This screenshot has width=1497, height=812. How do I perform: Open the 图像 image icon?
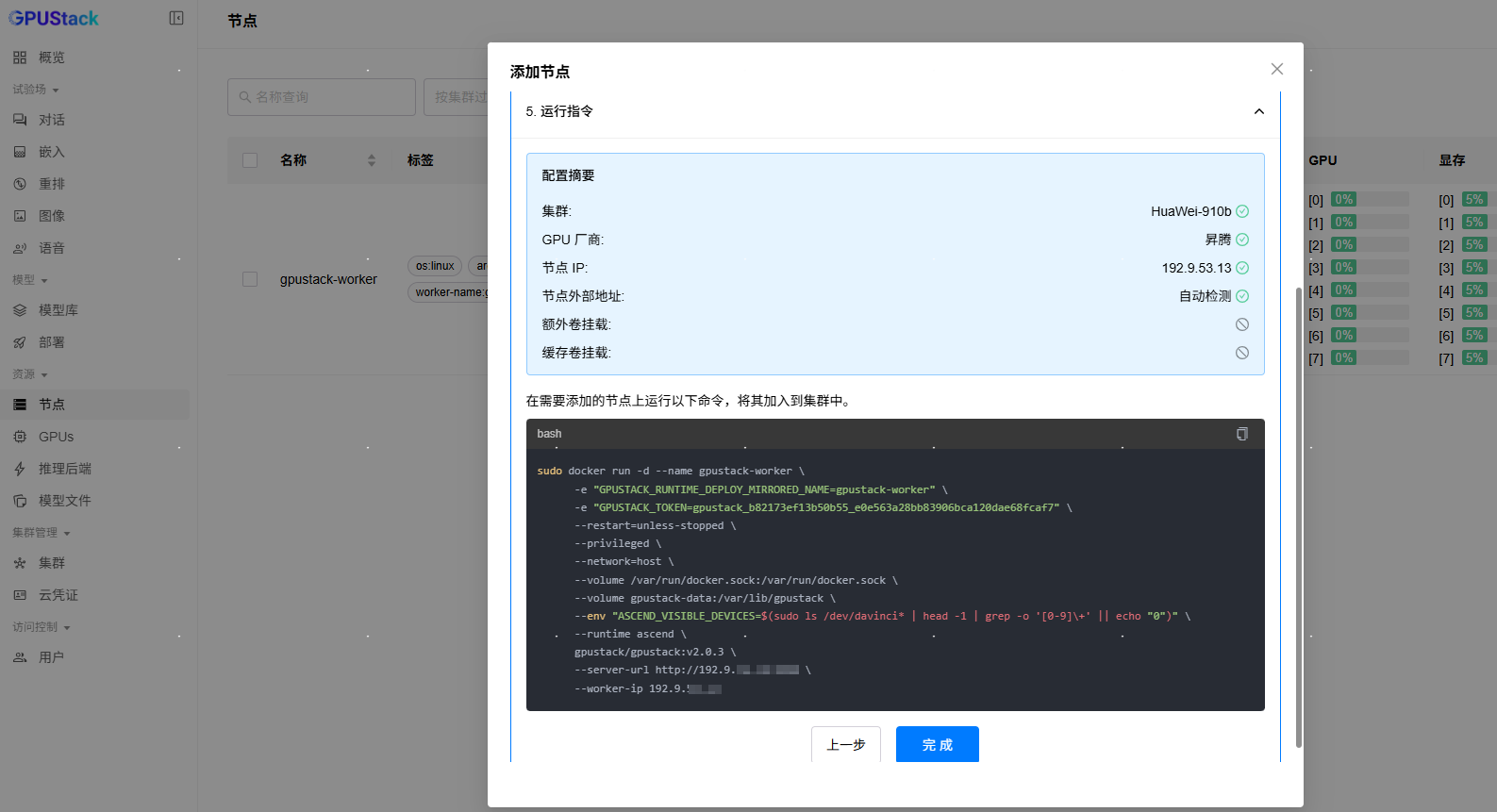click(20, 216)
